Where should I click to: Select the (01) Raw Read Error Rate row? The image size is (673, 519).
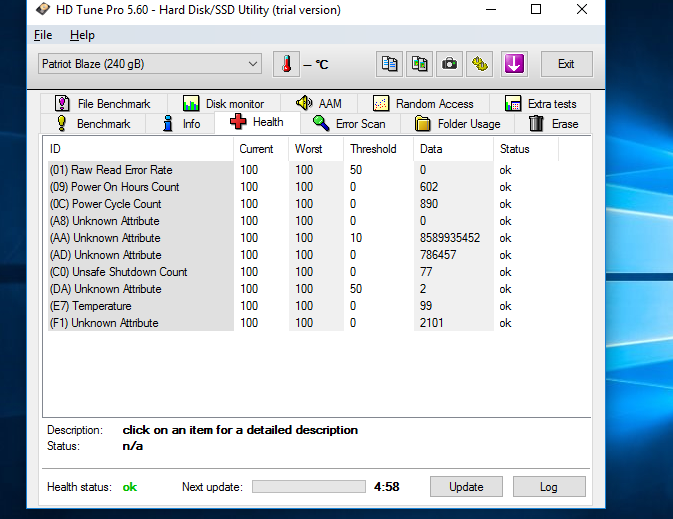point(303,170)
